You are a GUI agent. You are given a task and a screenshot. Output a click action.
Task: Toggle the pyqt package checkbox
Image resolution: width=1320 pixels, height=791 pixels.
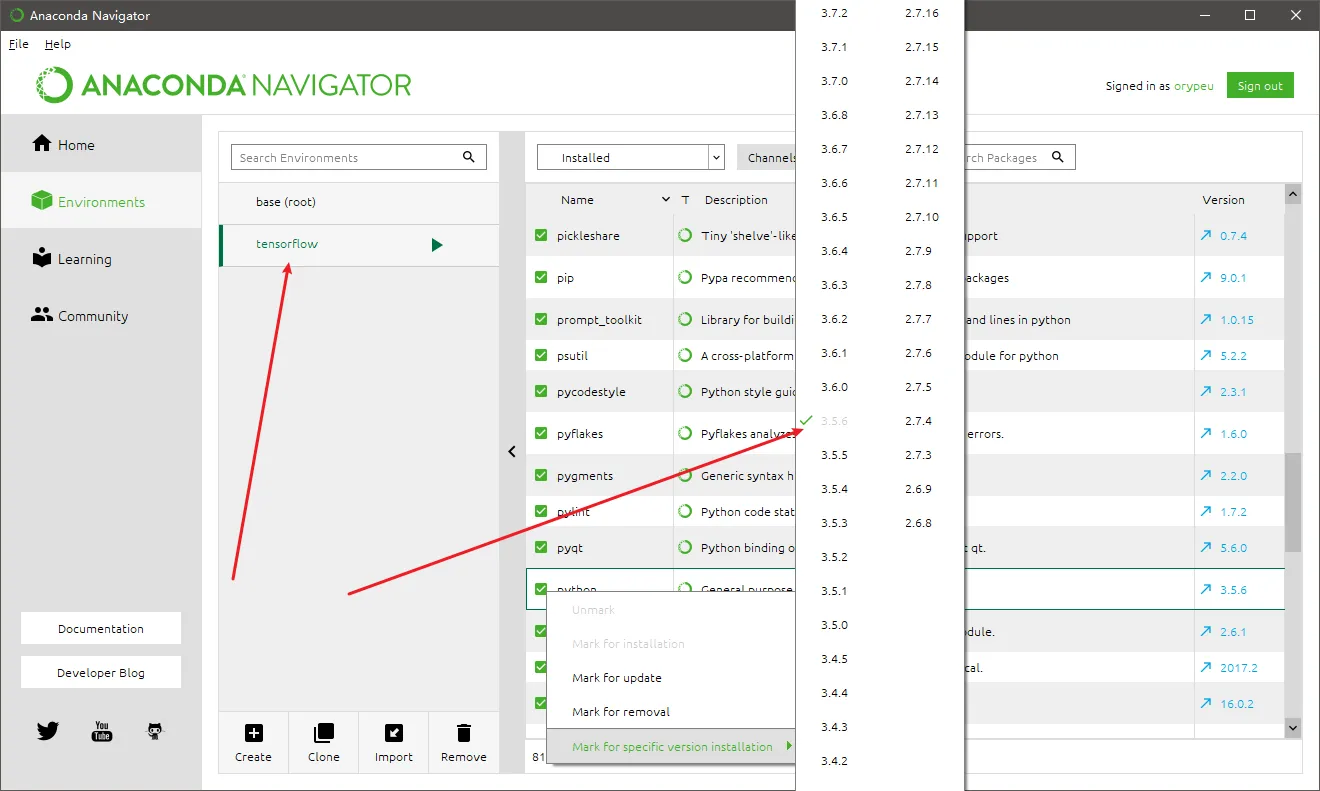[x=541, y=548]
